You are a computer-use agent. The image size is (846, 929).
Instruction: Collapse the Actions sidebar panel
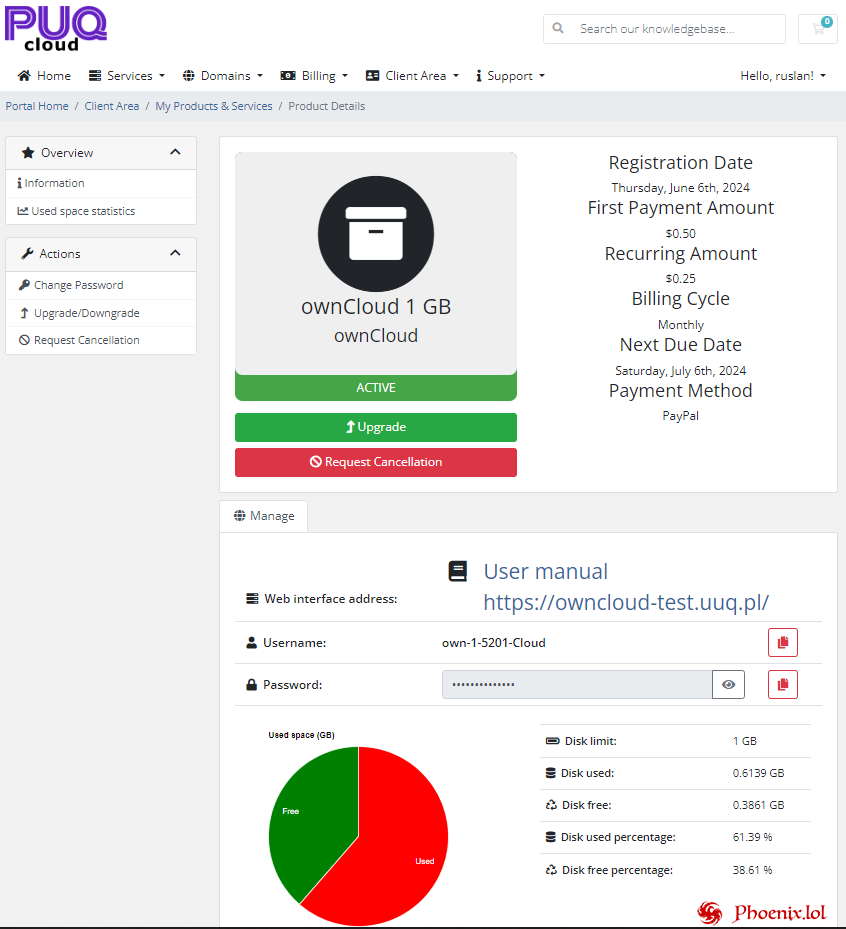[x=175, y=254]
